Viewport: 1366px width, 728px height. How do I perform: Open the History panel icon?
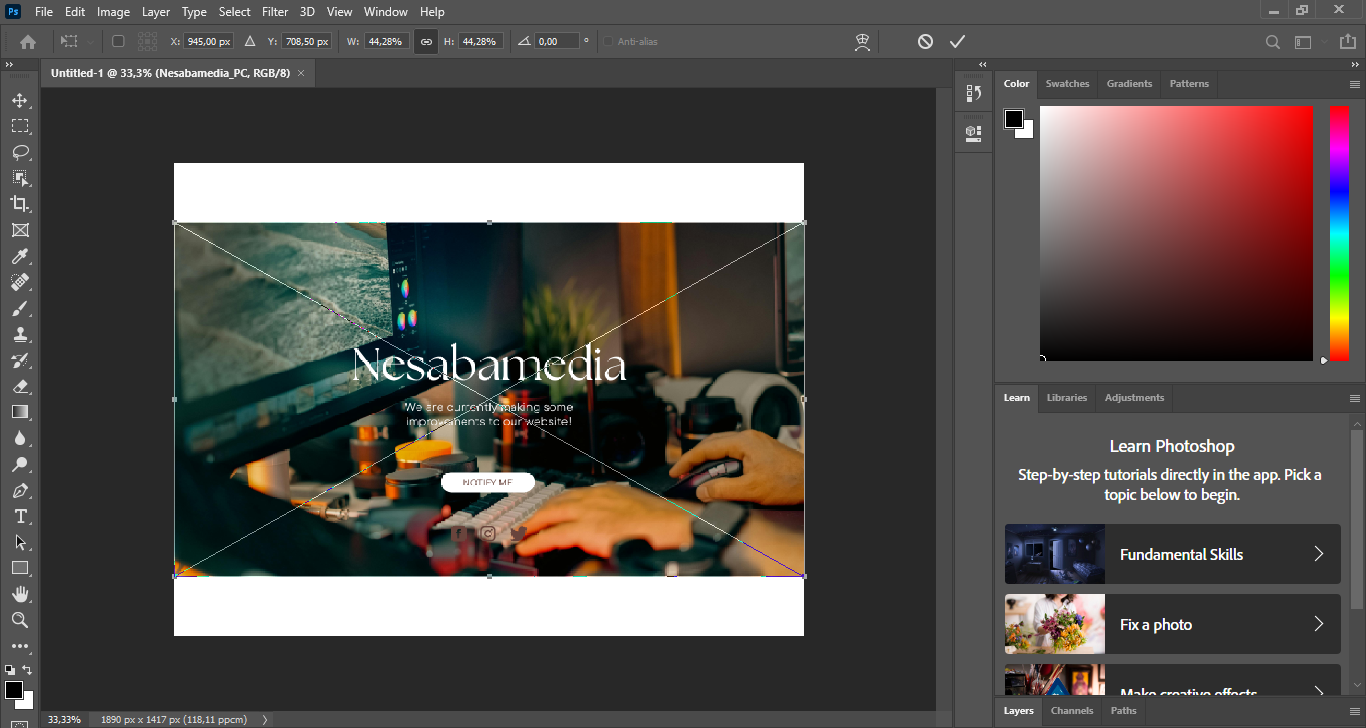pyautogui.click(x=973, y=94)
